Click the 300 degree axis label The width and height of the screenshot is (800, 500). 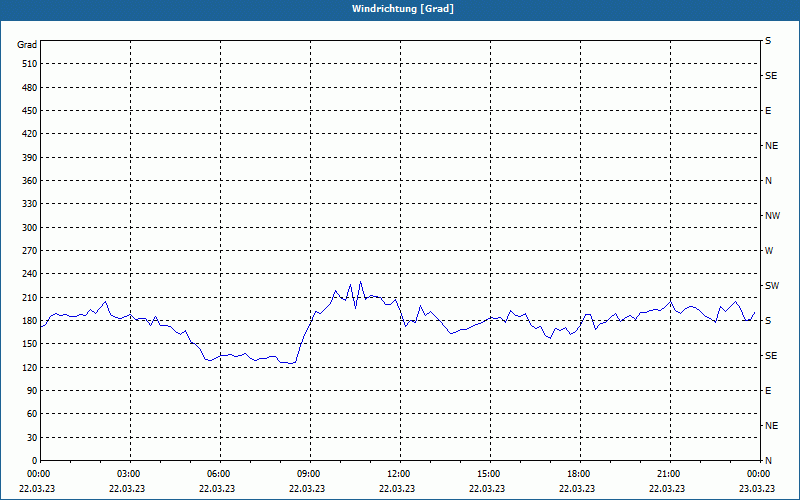(30, 228)
